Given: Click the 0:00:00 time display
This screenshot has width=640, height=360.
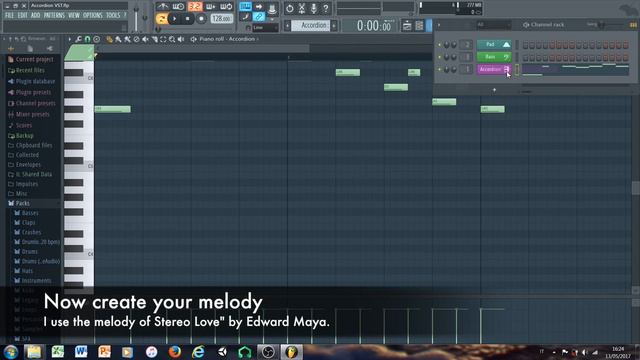Looking at the screenshot, I should (373, 26).
